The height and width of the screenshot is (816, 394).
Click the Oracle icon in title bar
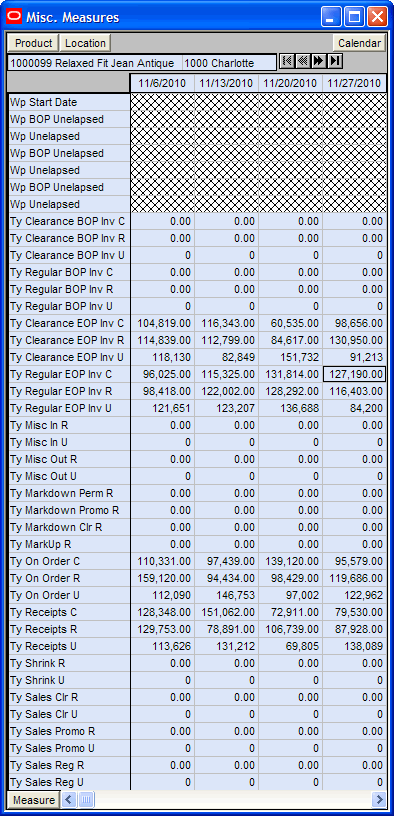click(x=15, y=17)
